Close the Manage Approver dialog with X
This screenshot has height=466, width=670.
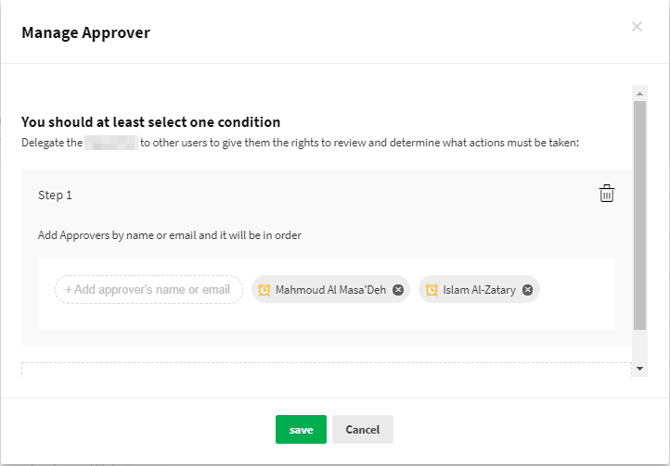click(x=637, y=27)
